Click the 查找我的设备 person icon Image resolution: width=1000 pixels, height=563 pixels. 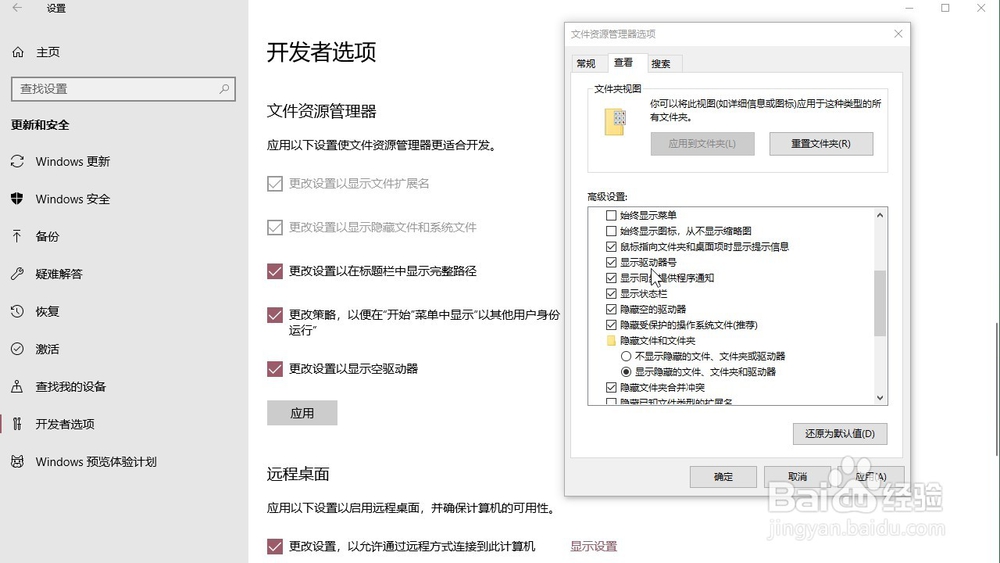[x=17, y=386]
